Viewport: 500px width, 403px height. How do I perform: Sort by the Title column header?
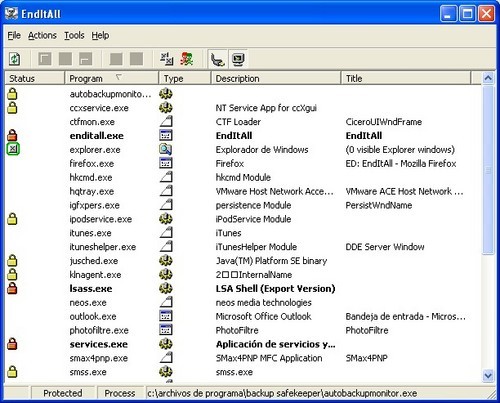tap(406, 78)
